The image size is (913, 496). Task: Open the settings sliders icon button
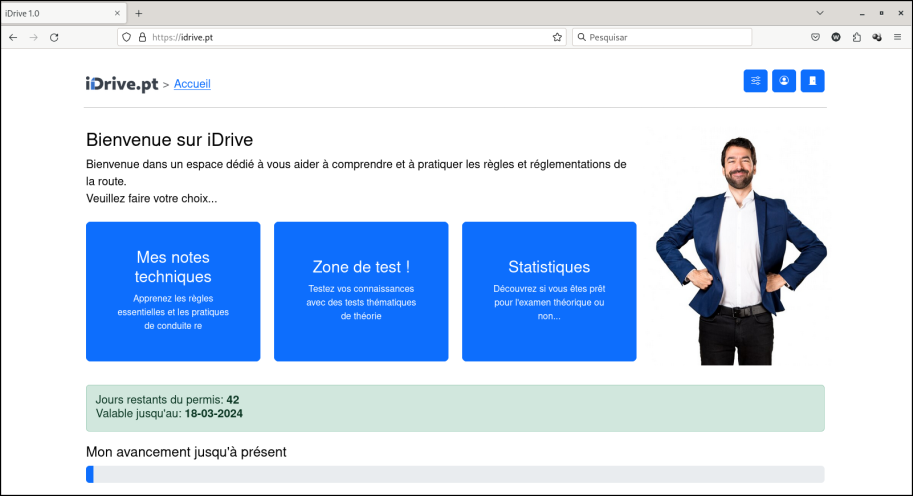[x=755, y=81]
